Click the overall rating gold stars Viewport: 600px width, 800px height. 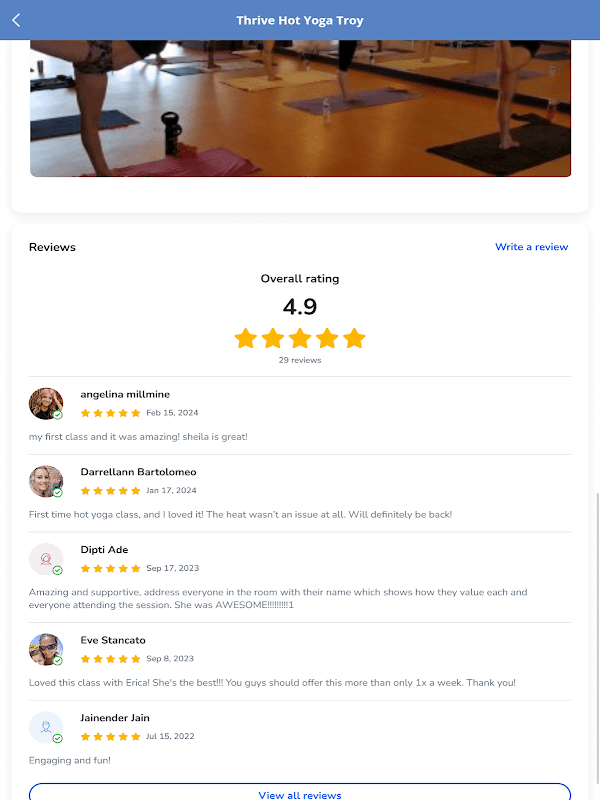pos(300,338)
